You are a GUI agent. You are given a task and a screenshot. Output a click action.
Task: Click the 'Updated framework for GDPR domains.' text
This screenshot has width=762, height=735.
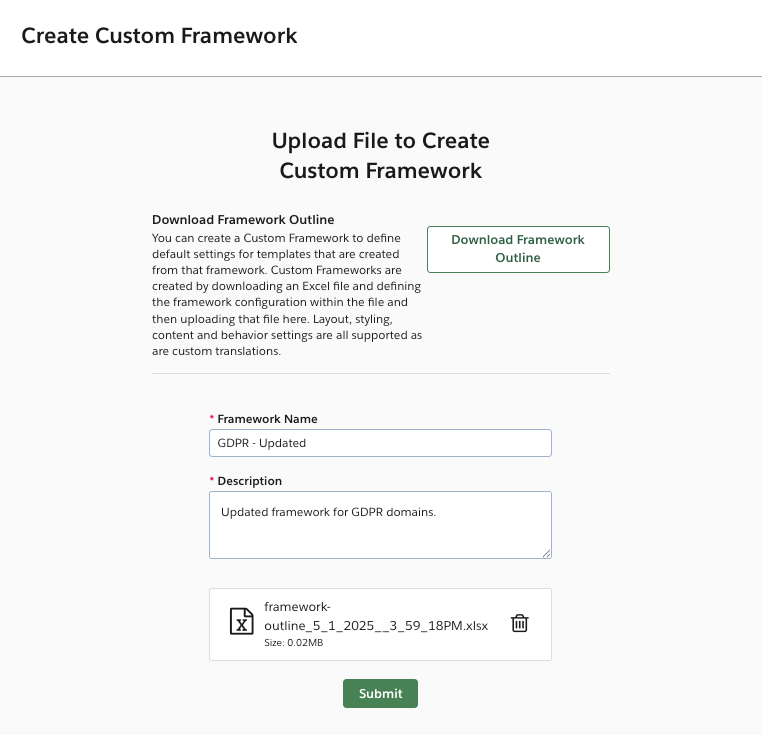tap(329, 512)
